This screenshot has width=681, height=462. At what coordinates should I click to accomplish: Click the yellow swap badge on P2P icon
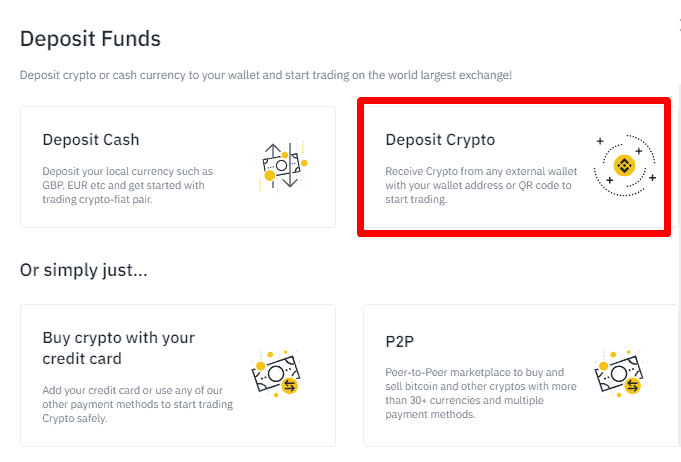point(631,385)
